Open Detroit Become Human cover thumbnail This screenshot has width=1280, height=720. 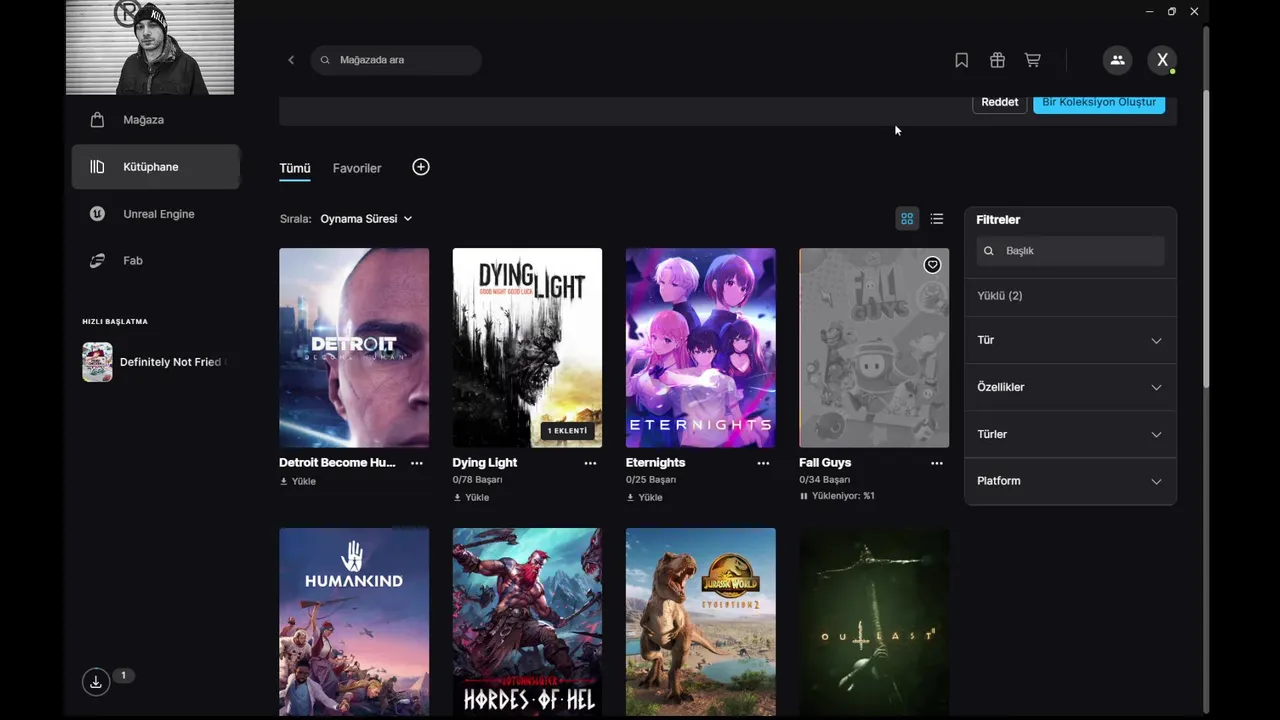click(354, 348)
